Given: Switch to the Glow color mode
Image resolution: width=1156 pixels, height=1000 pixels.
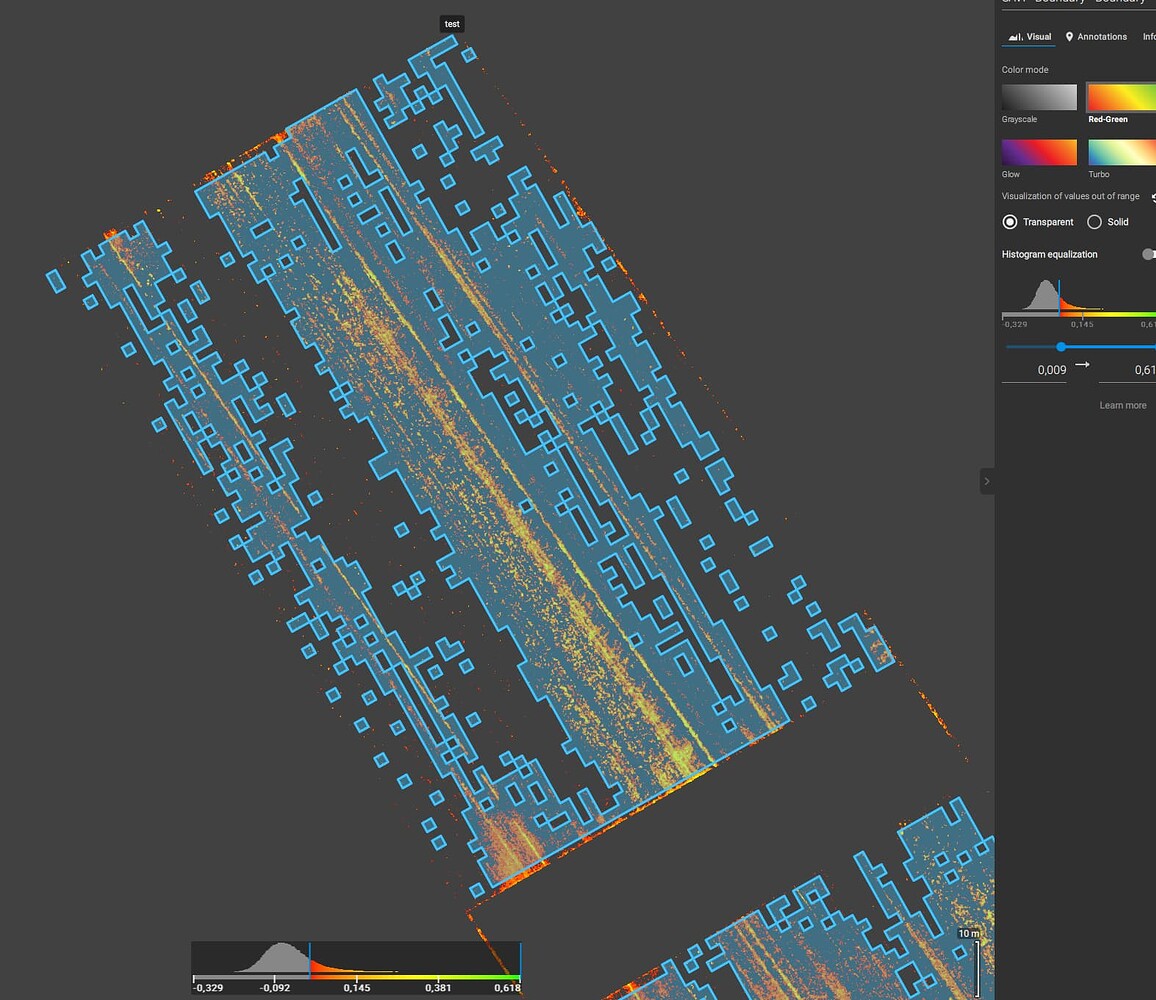Looking at the screenshot, I should tap(1038, 152).
